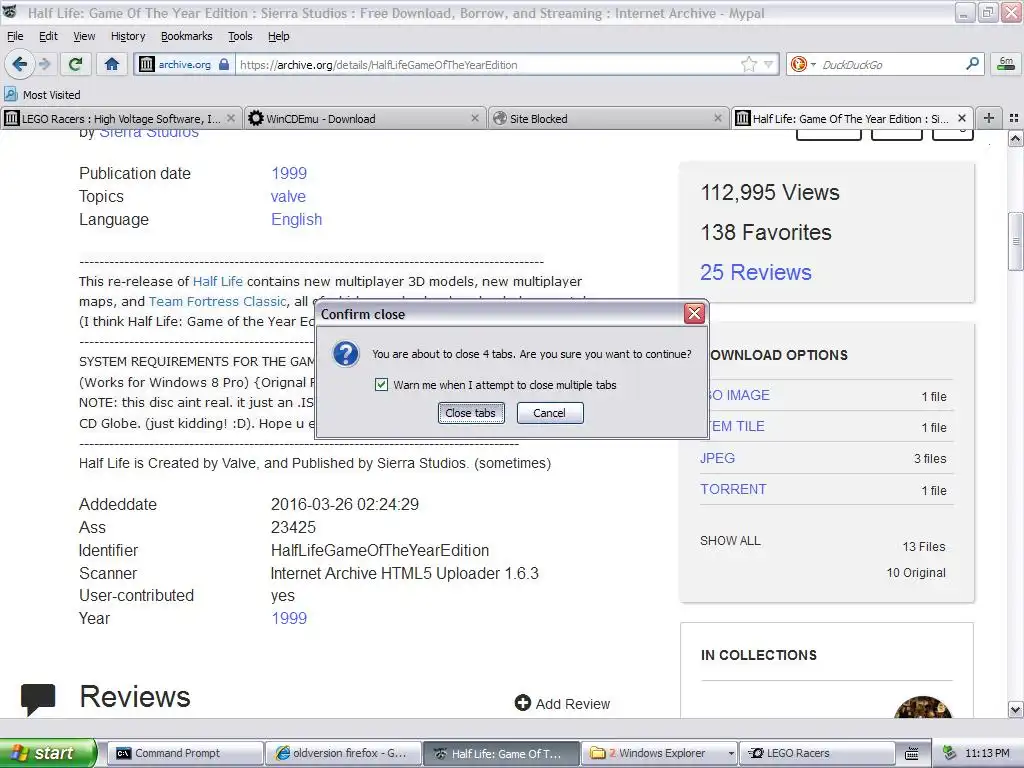Click SHOW ALL files link
Viewport: 1024px width, 768px height.
tap(730, 541)
